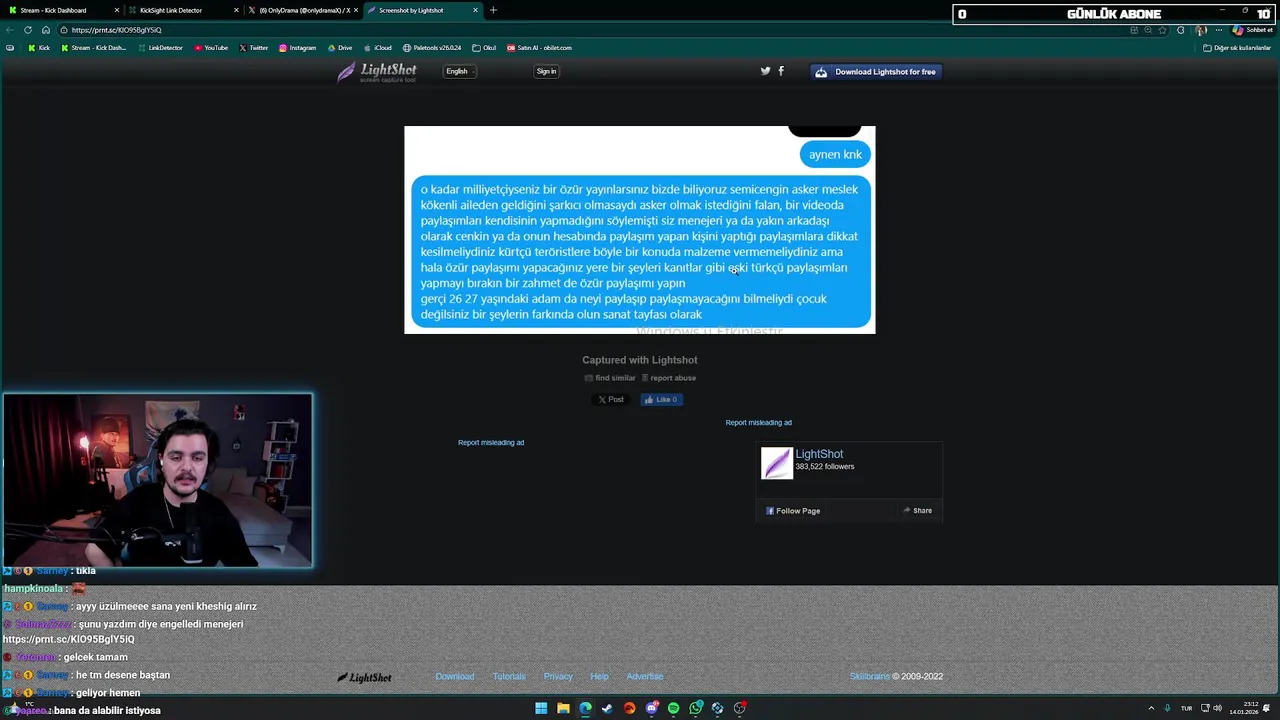Open the Lightshot logo in the footer
The image size is (1280, 720).
pos(364,677)
